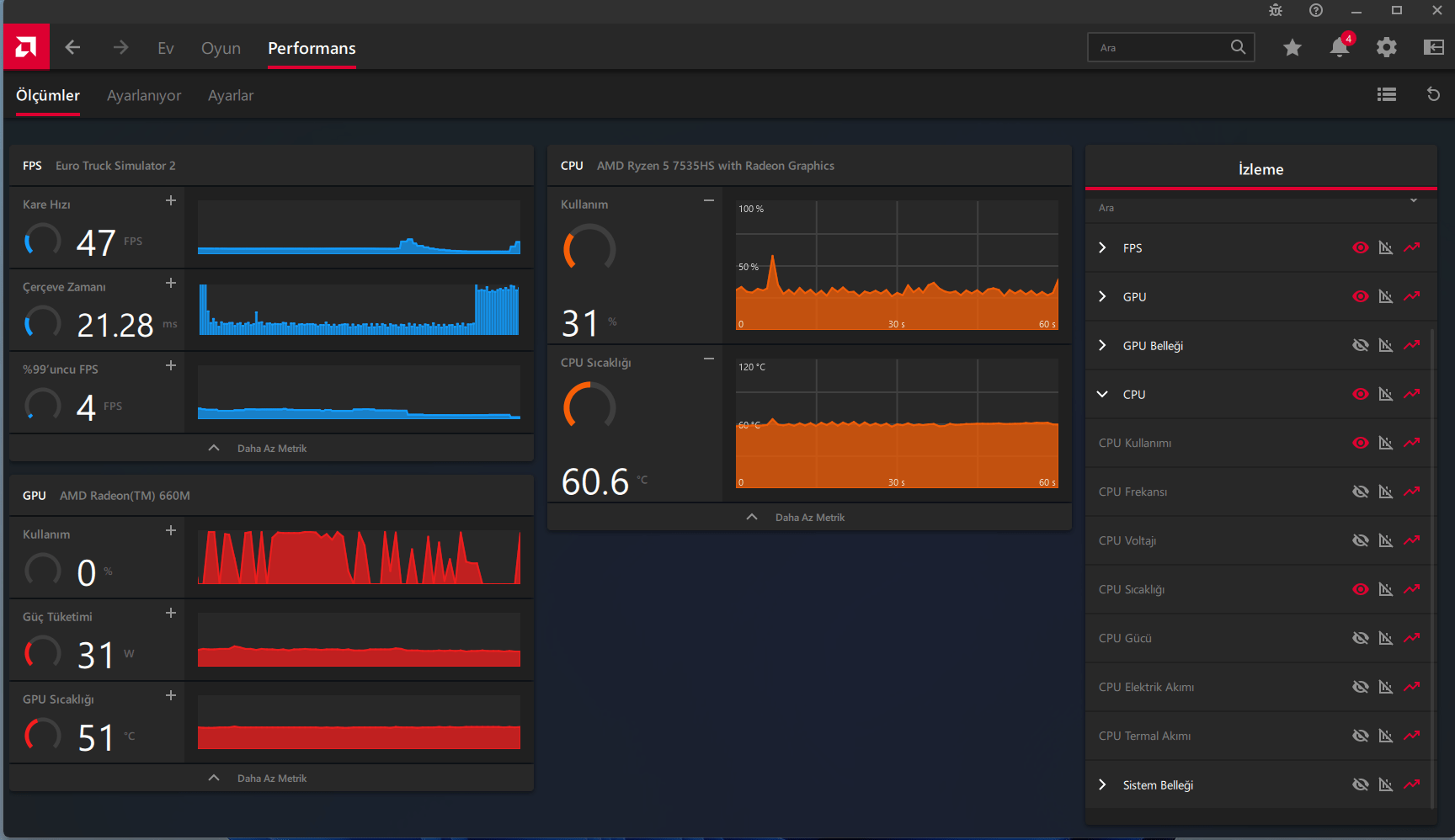Viewport: 1455px width, 840px height.
Task: Open the Oyun menu tab
Action: (x=221, y=49)
